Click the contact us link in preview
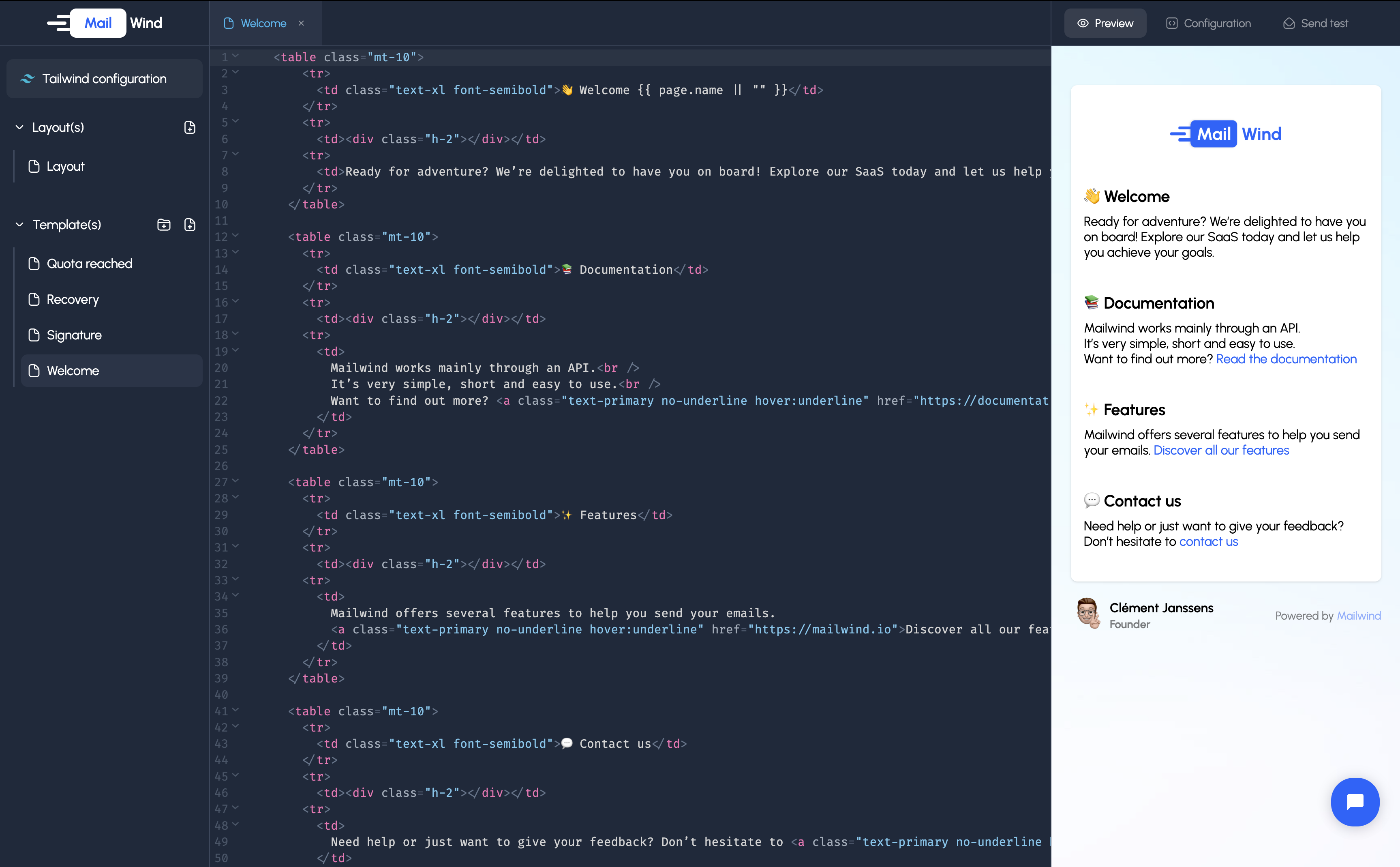 click(x=1208, y=541)
